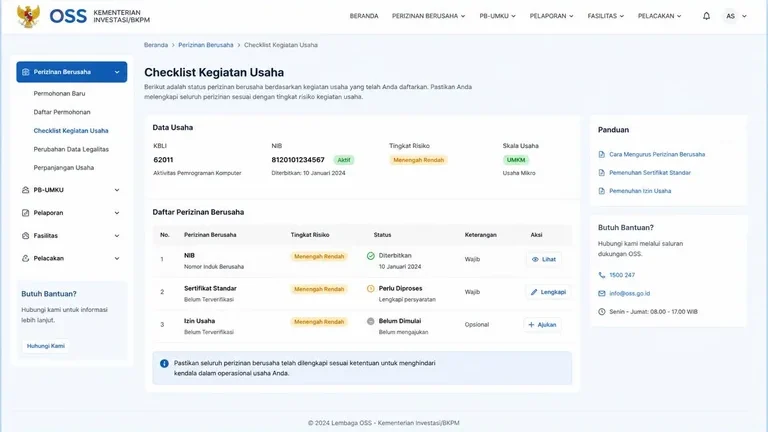Click the info icon in the blue notice banner
The image size is (768, 432).
(164, 363)
